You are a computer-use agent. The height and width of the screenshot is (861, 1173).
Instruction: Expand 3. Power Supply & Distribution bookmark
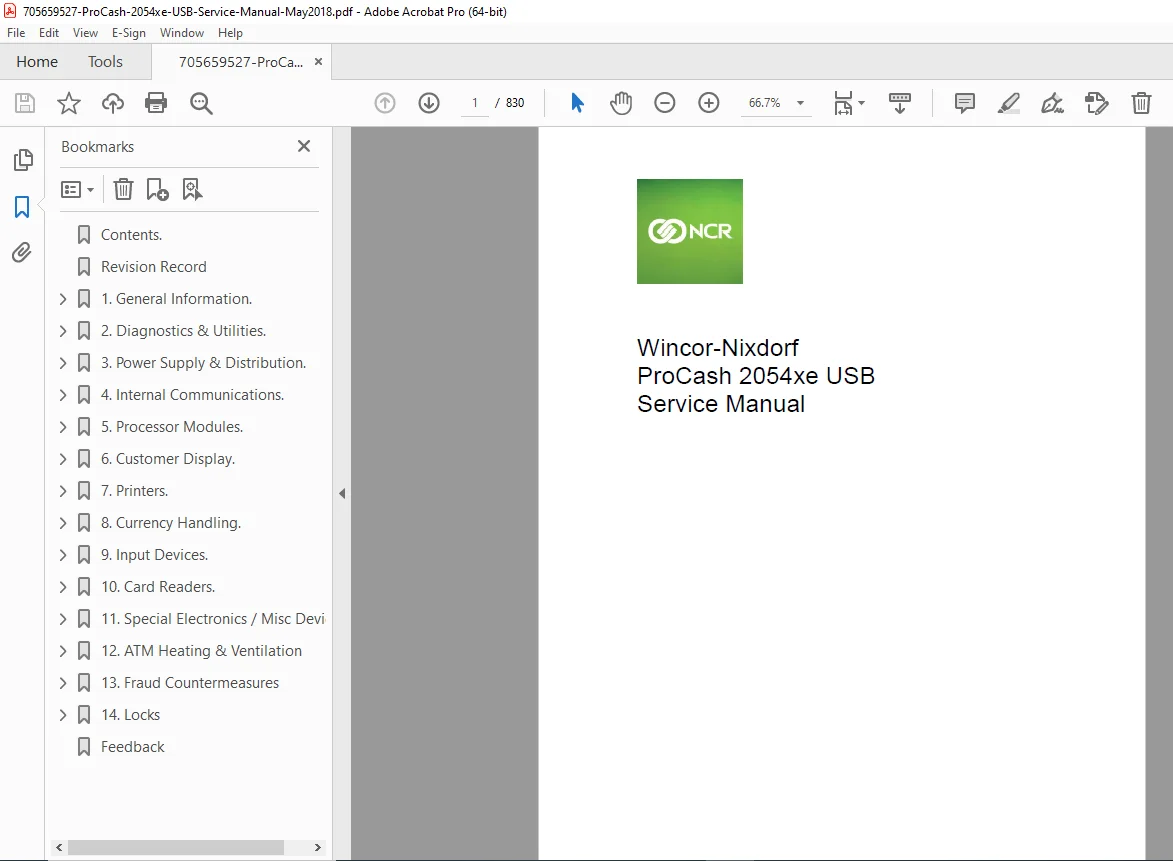[63, 363]
